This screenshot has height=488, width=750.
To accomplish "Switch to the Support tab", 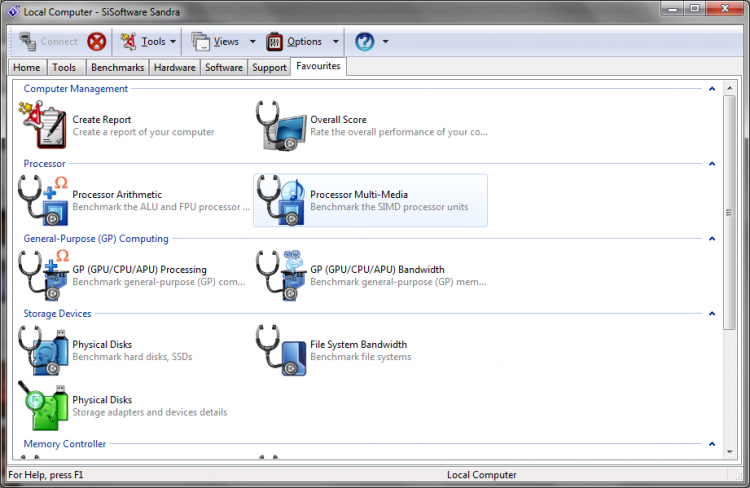I will click(x=269, y=67).
